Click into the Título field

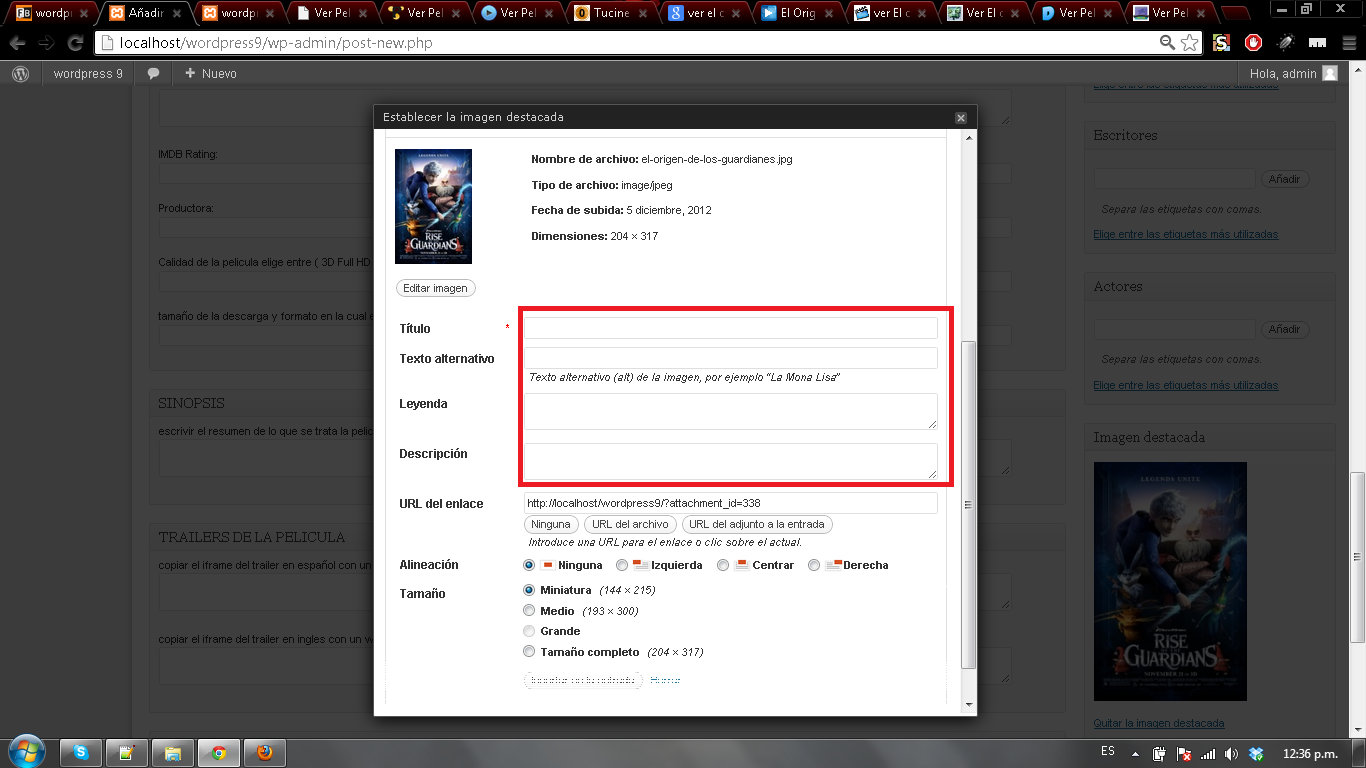click(731, 328)
